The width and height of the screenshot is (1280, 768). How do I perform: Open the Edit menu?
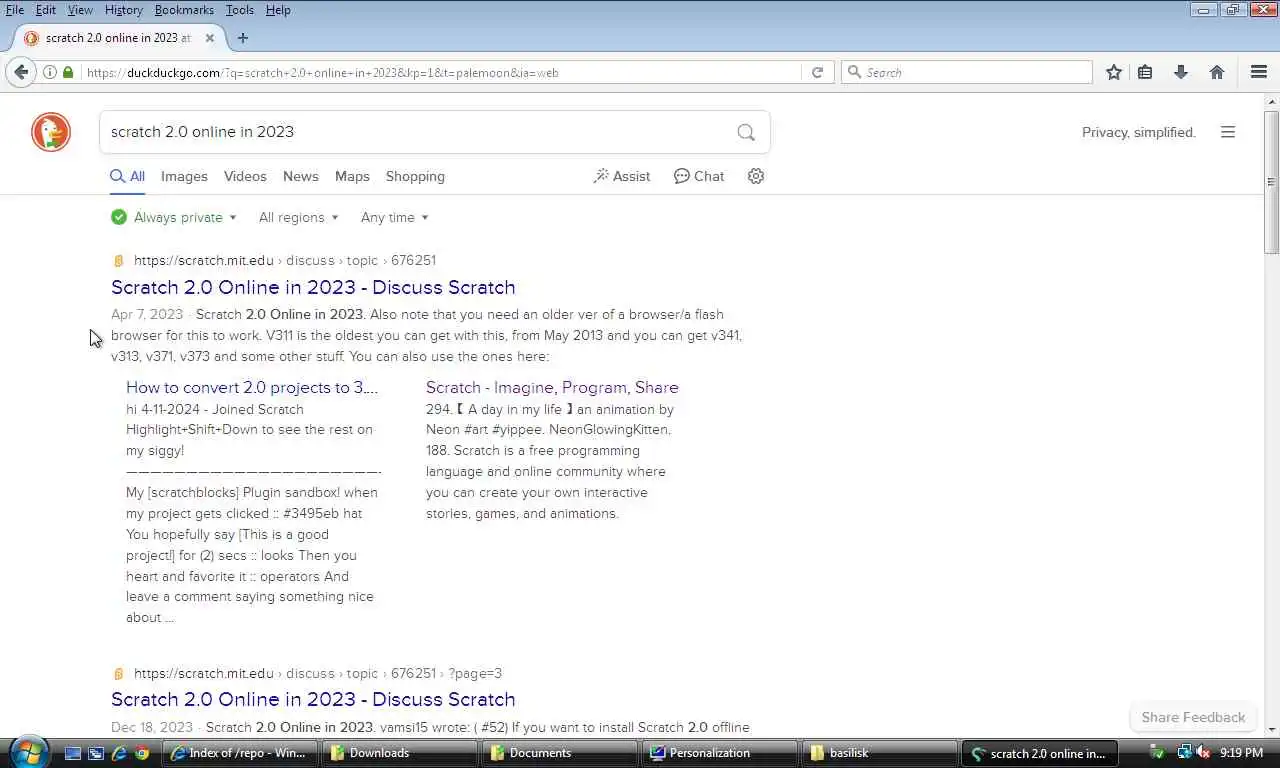point(46,9)
